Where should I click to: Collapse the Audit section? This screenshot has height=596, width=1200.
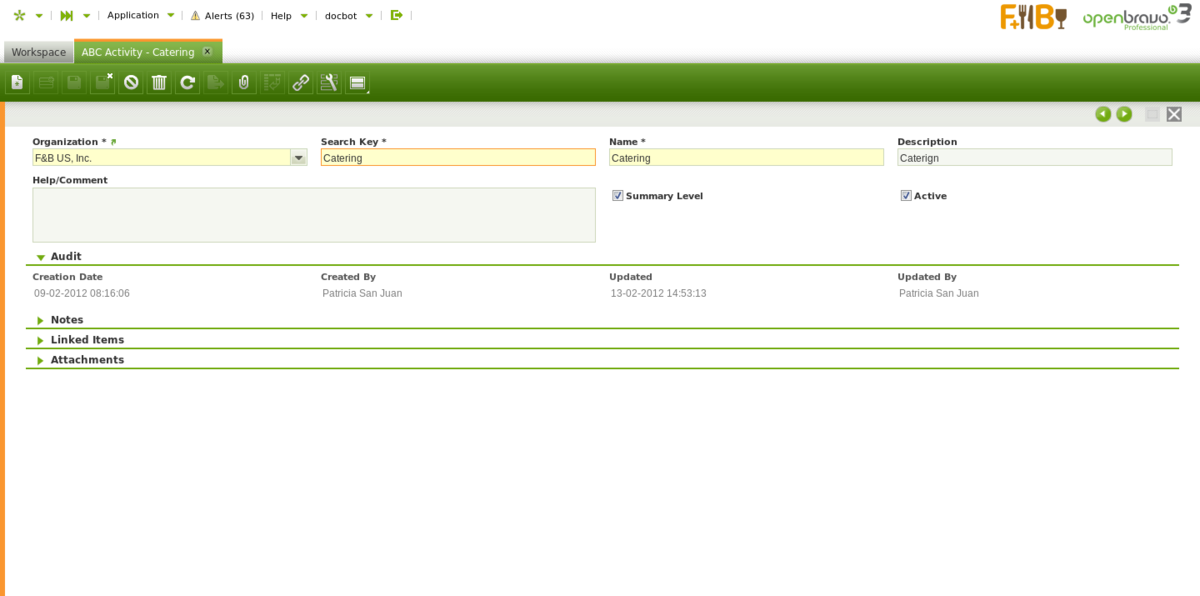click(x=41, y=257)
